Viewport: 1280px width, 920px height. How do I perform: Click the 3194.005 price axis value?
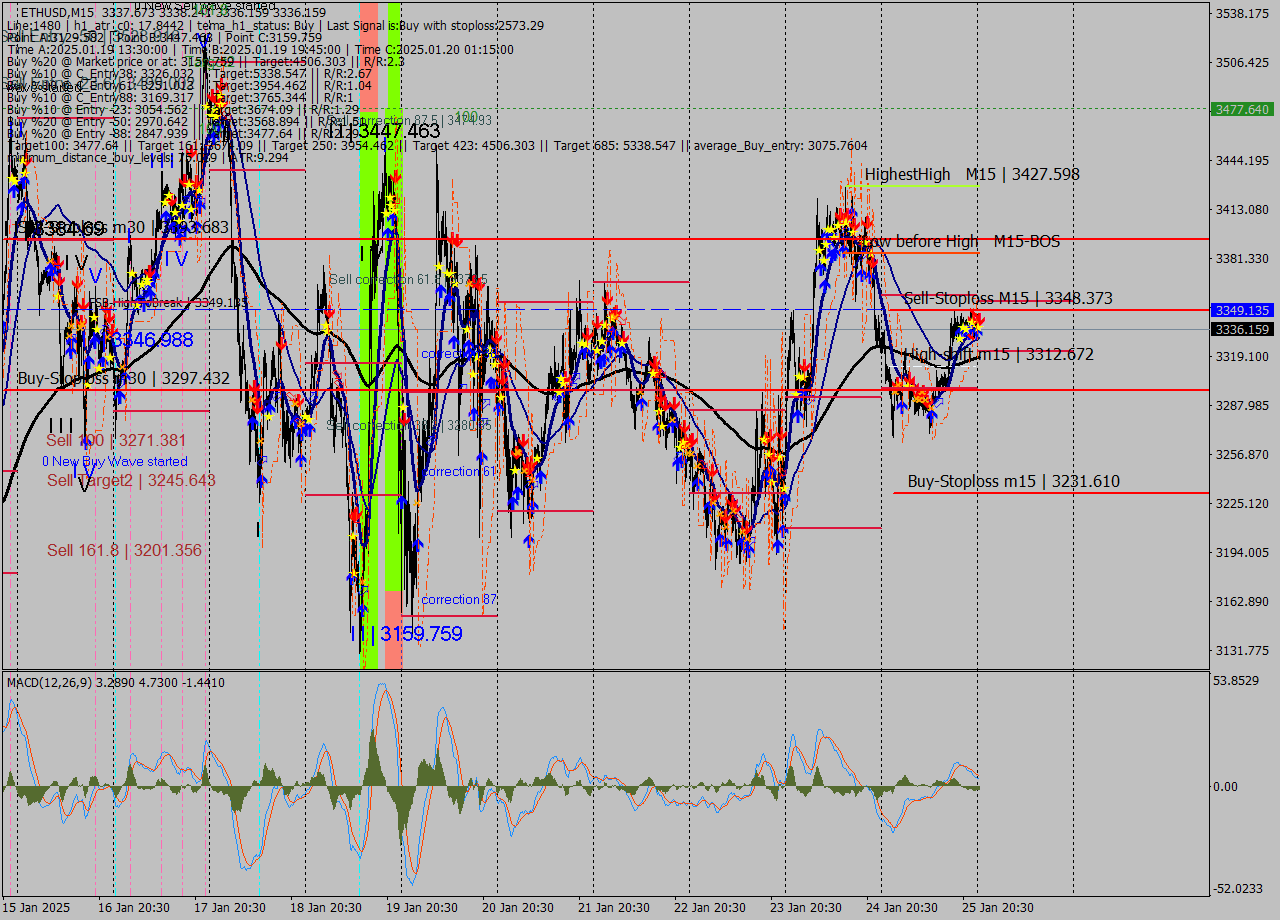pyautogui.click(x=1241, y=552)
